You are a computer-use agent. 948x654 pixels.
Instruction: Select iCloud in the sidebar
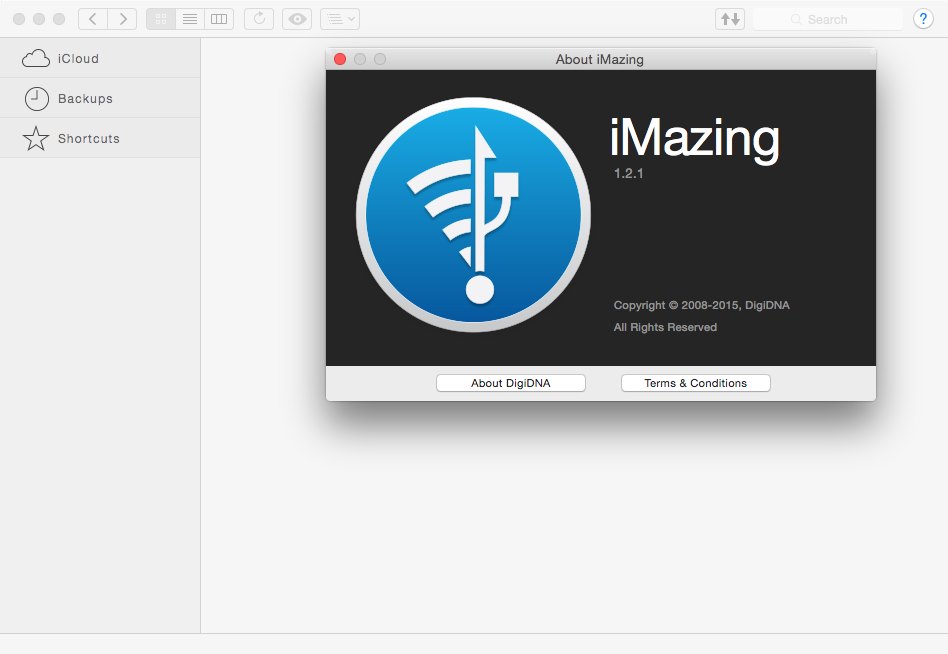(100, 59)
